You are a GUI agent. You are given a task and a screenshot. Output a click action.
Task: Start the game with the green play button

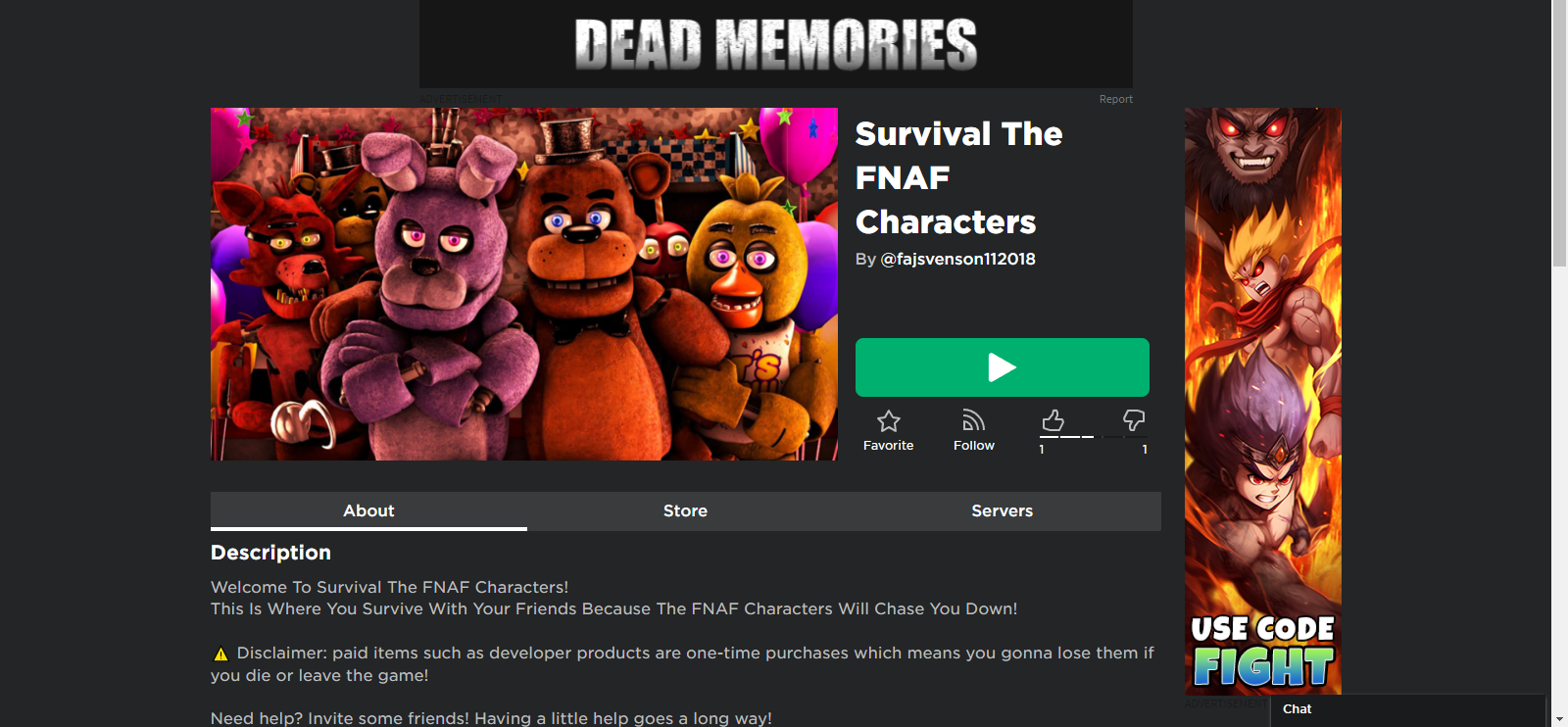pos(1002,367)
